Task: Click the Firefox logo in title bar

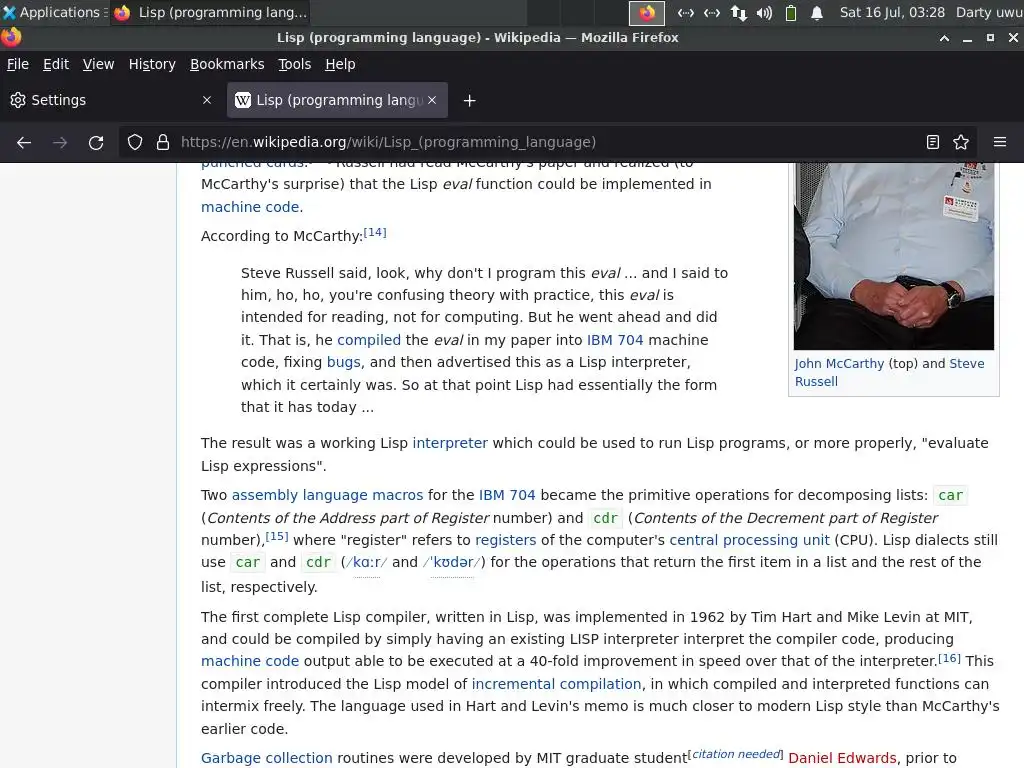Action: click(x=11, y=37)
